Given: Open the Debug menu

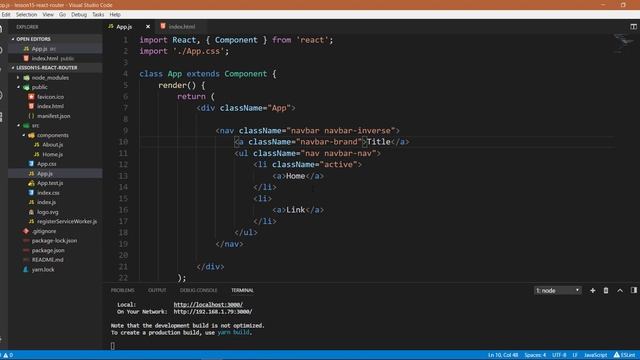Looking at the screenshot, I should (x=79, y=14).
